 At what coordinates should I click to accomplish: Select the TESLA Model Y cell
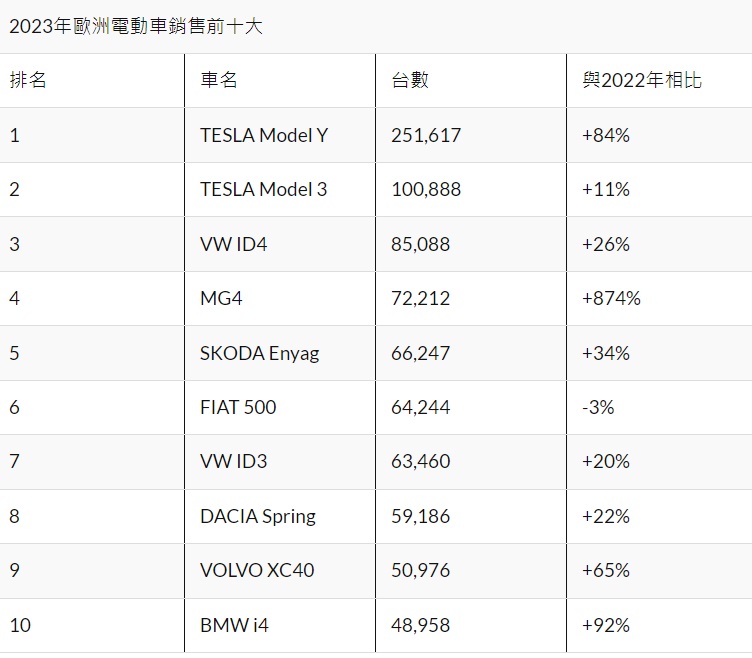[x=263, y=135]
